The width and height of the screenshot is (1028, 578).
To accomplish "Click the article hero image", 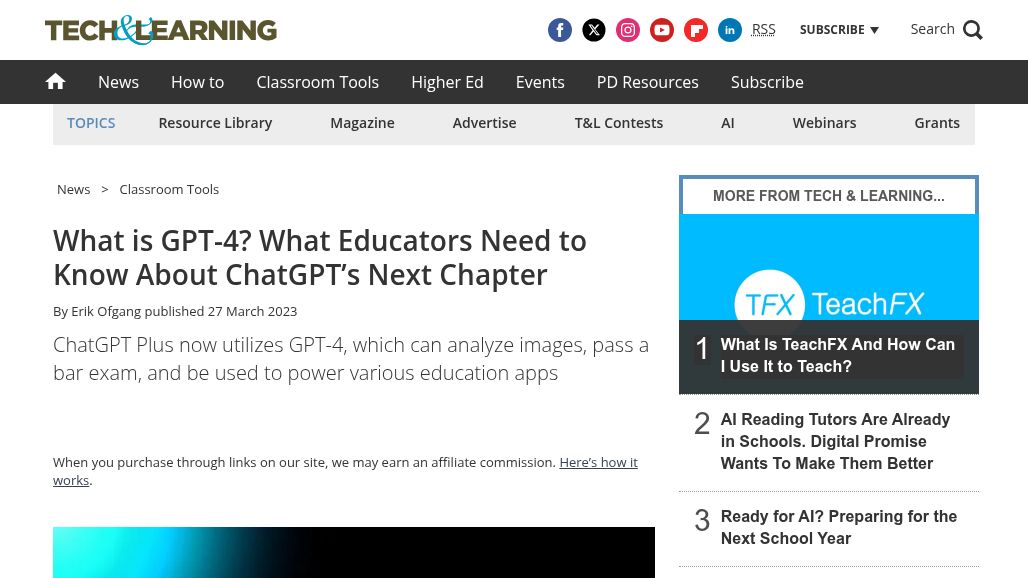I will 353,552.
